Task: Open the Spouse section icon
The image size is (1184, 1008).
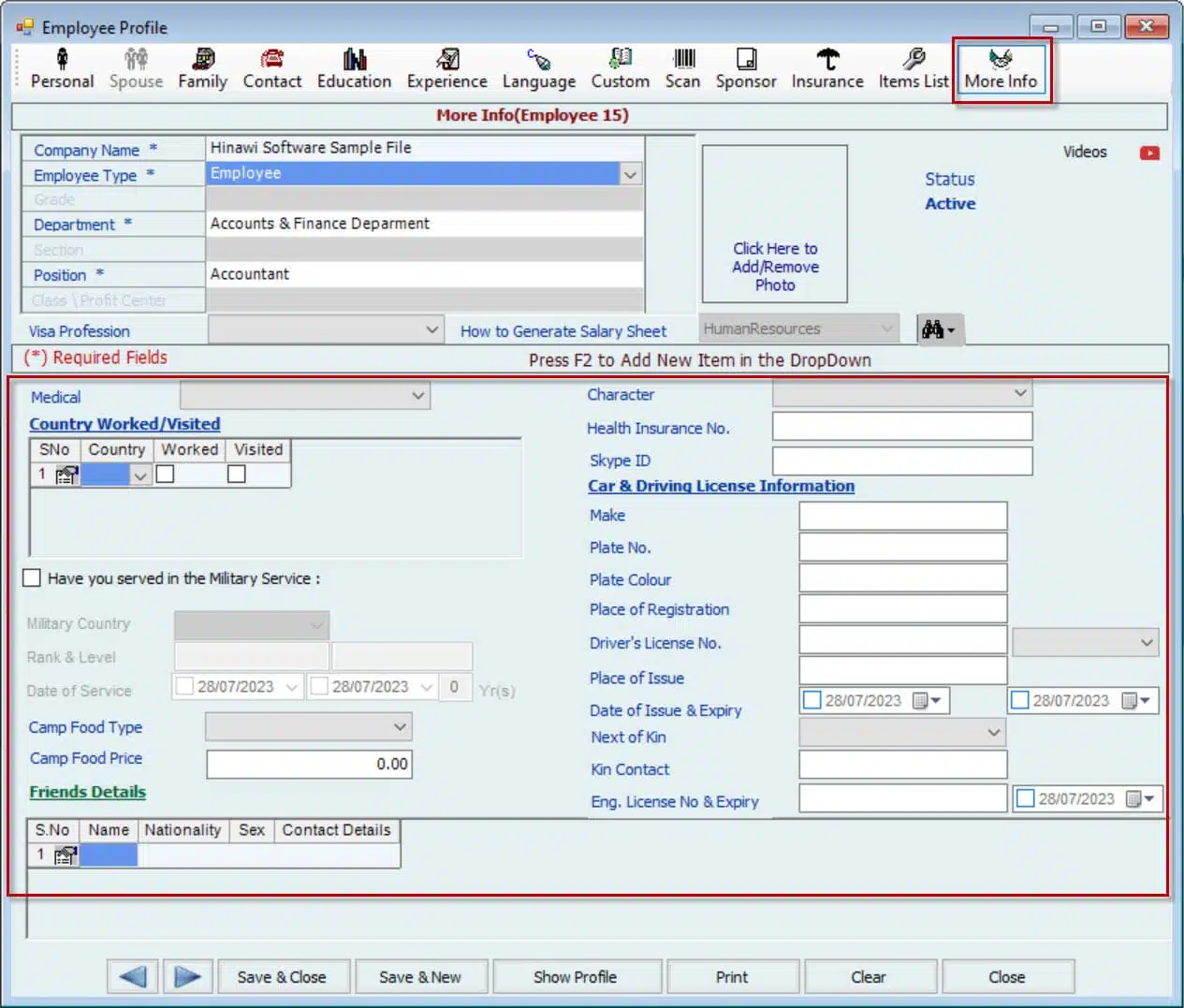Action: tap(136, 60)
